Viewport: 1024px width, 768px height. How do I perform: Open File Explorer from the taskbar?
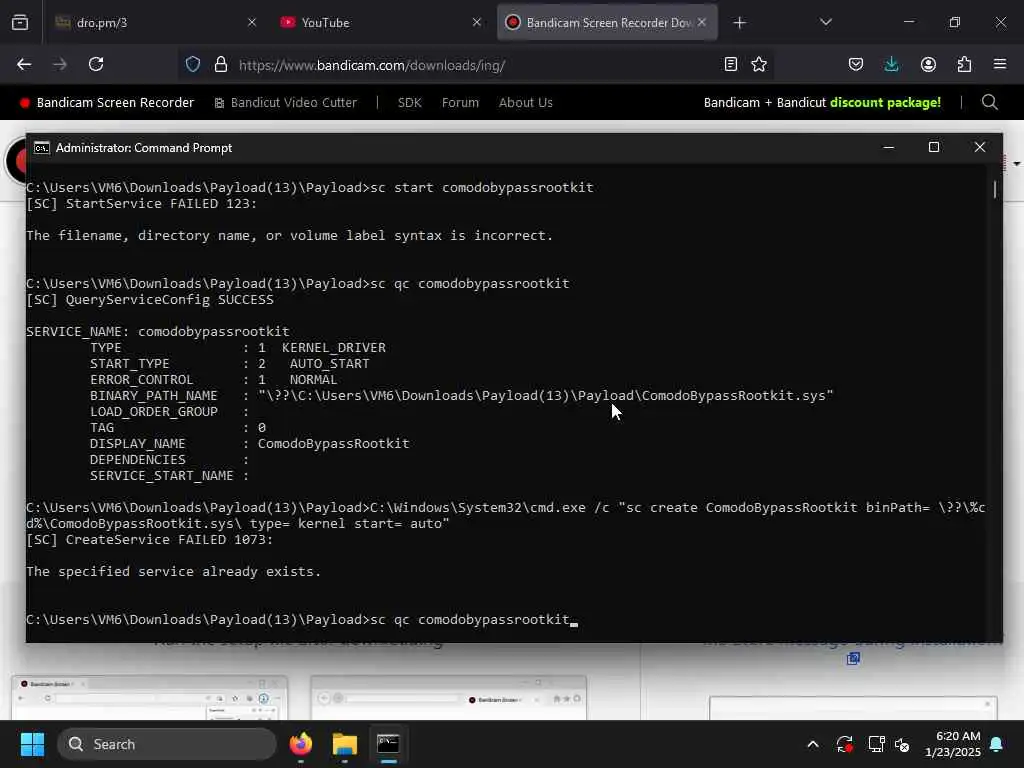pyautogui.click(x=345, y=744)
